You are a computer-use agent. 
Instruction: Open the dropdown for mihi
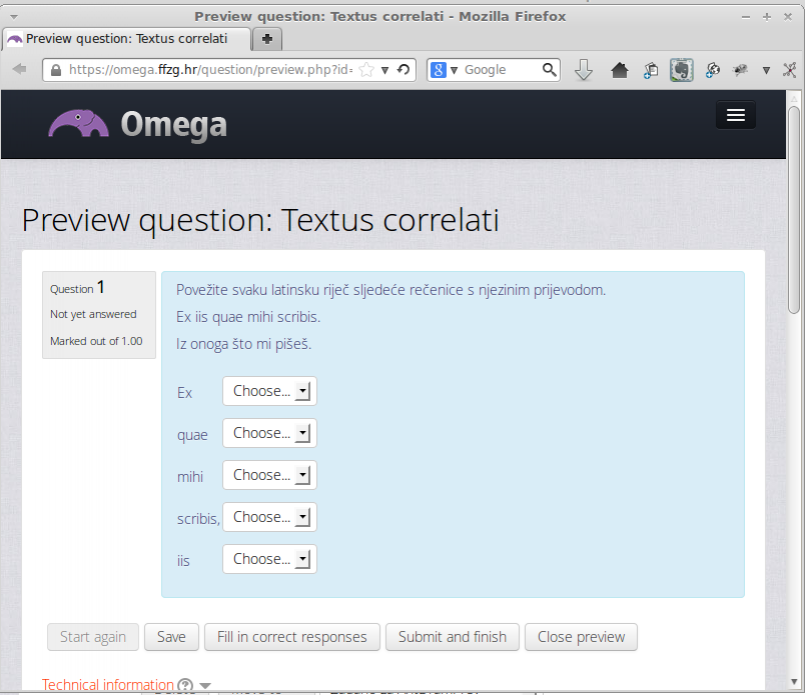(270, 475)
